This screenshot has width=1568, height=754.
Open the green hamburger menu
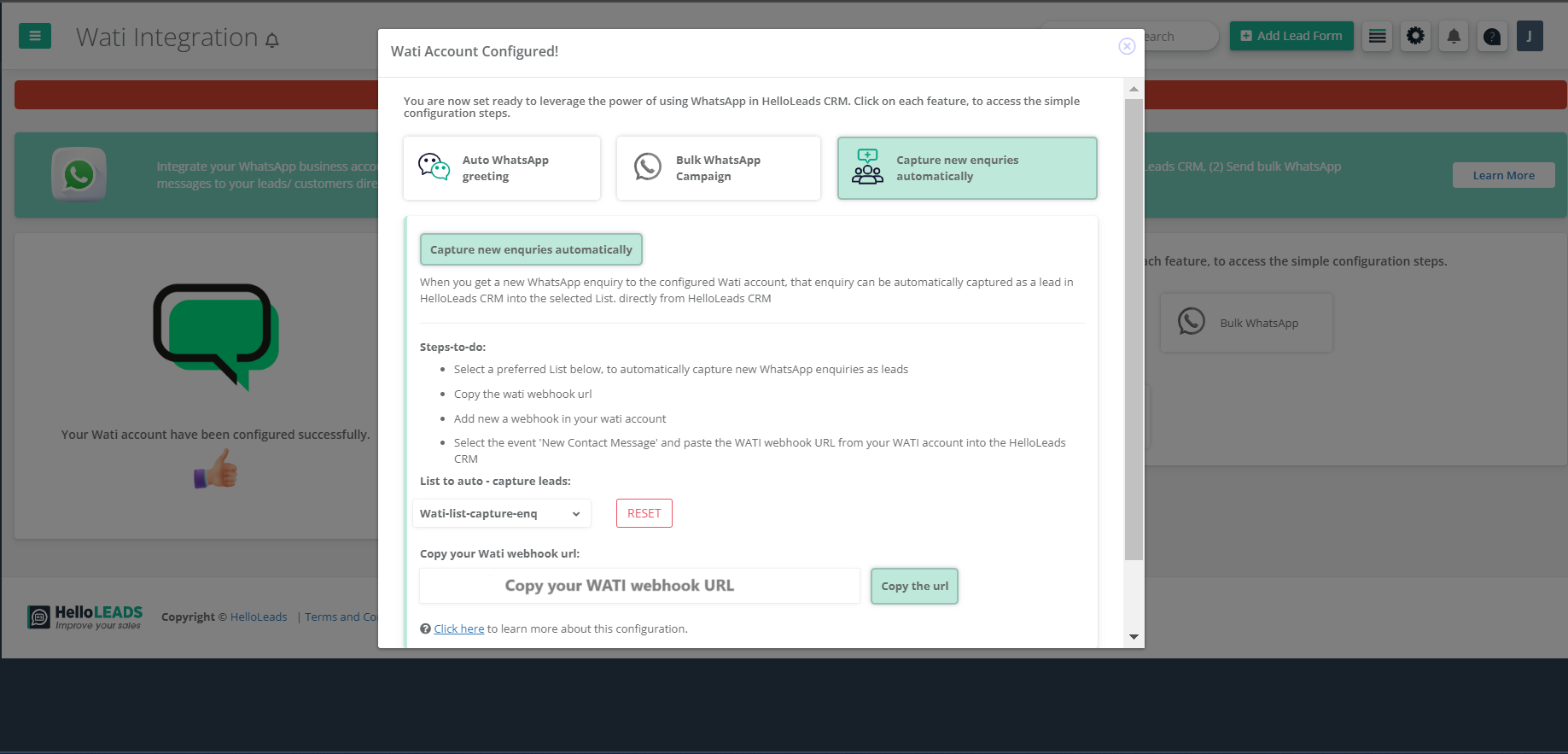(35, 36)
